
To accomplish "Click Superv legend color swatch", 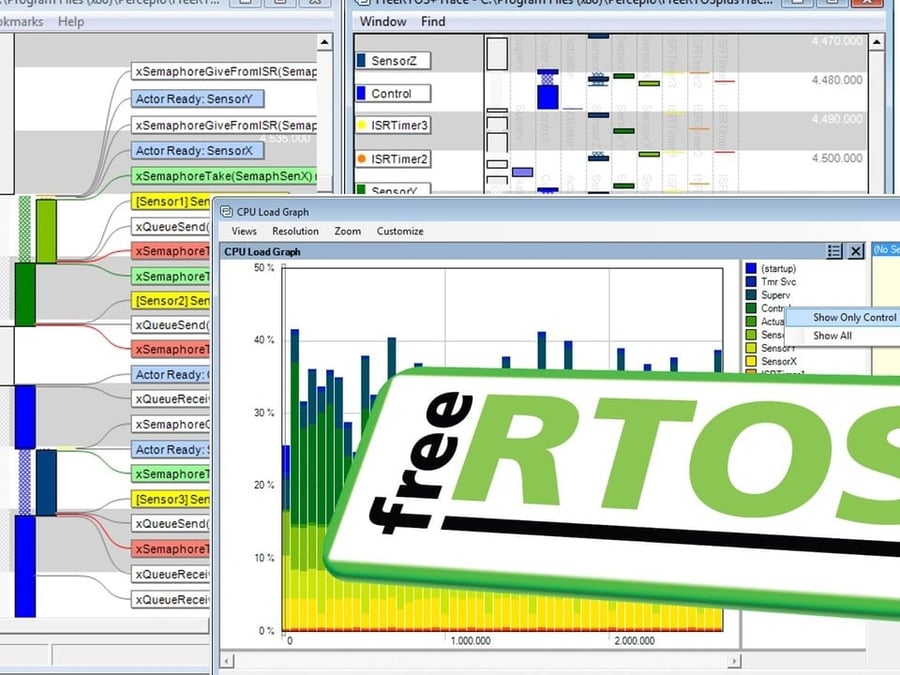I will point(751,295).
